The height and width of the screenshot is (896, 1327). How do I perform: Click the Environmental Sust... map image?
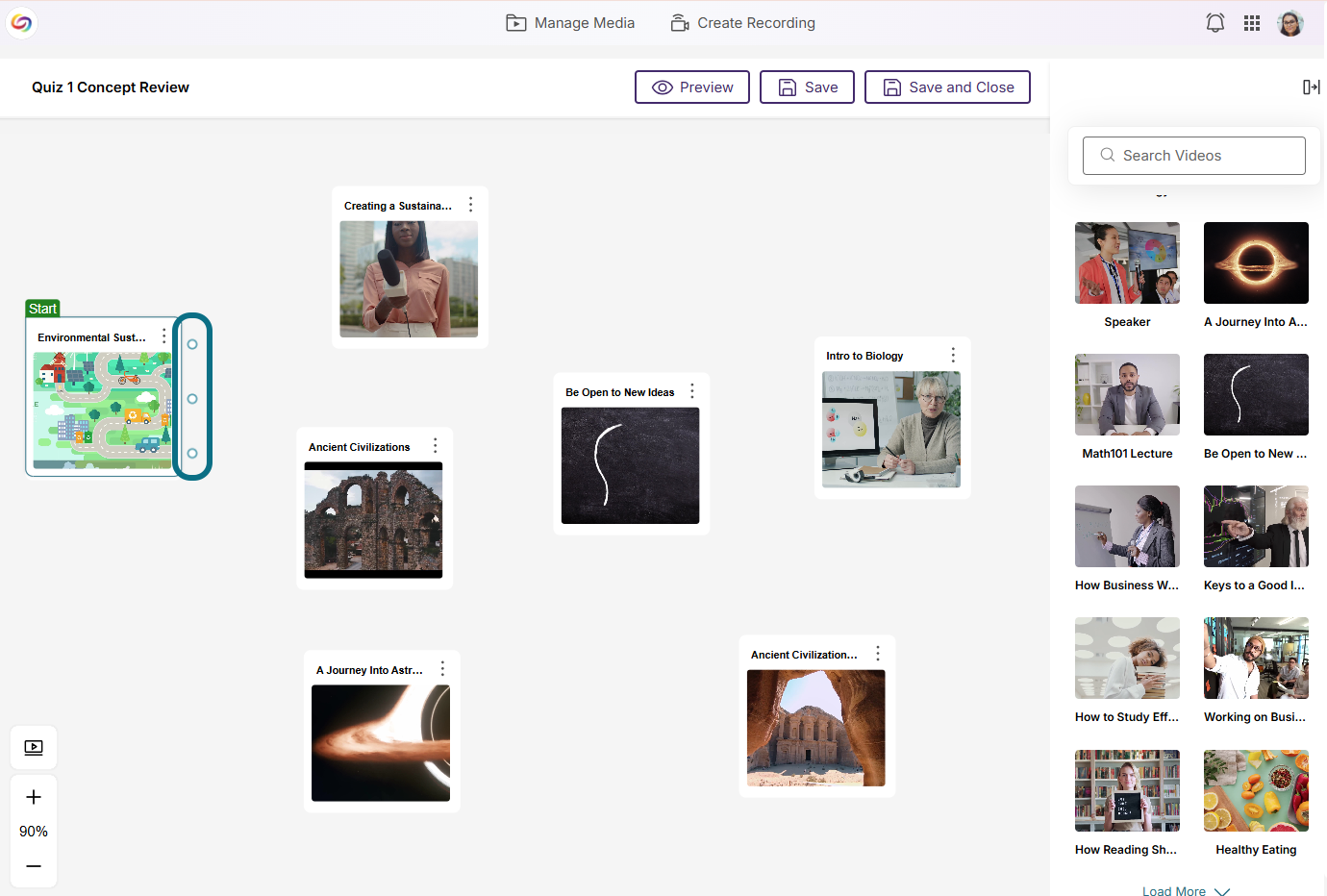pos(103,411)
